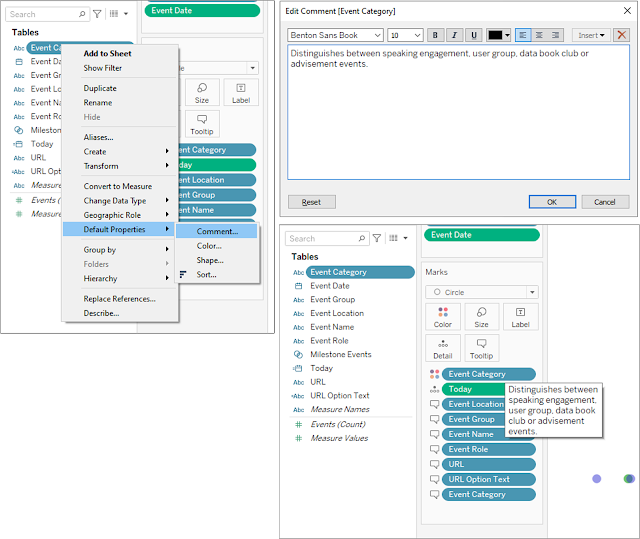Select Measure Values in lower Tables list

[339, 438]
